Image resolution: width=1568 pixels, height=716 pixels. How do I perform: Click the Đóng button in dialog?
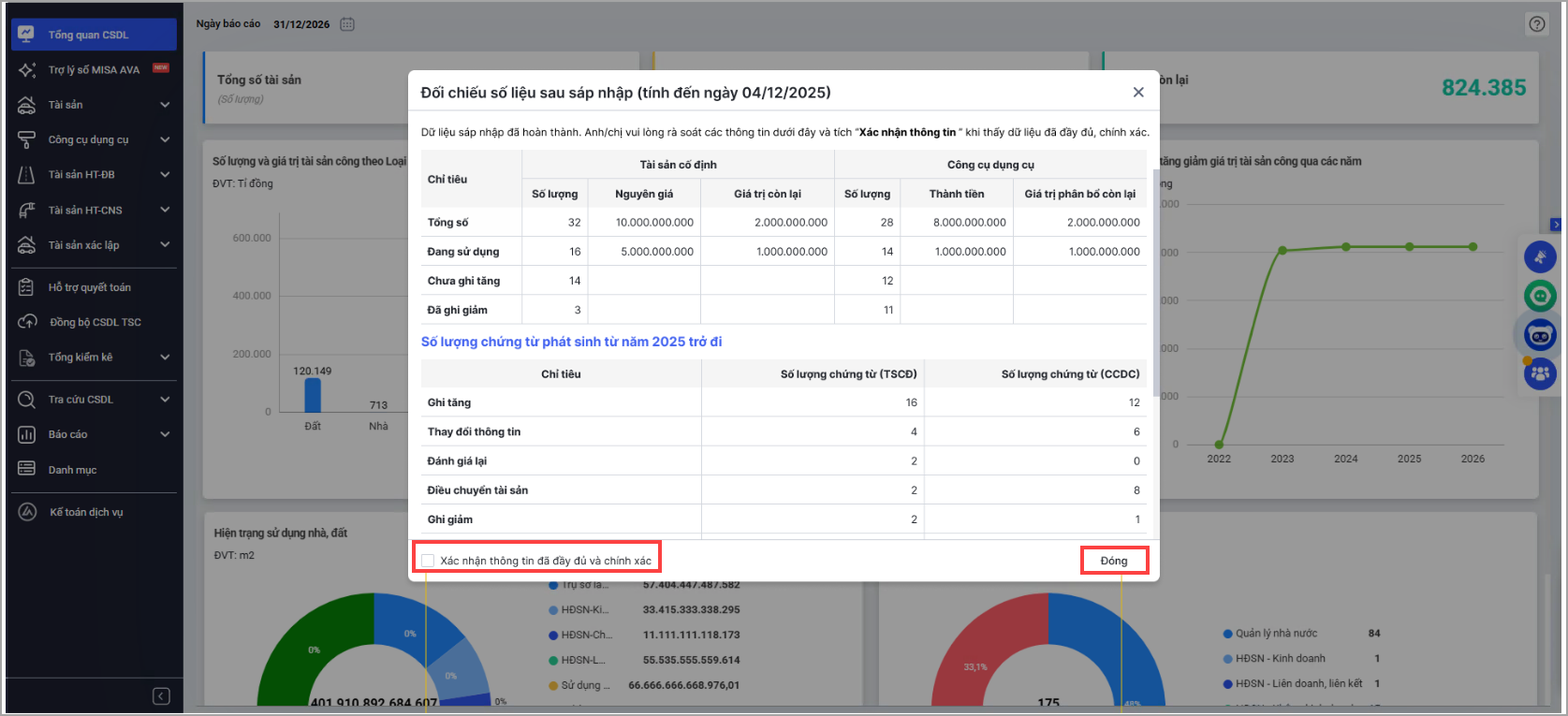(1113, 561)
